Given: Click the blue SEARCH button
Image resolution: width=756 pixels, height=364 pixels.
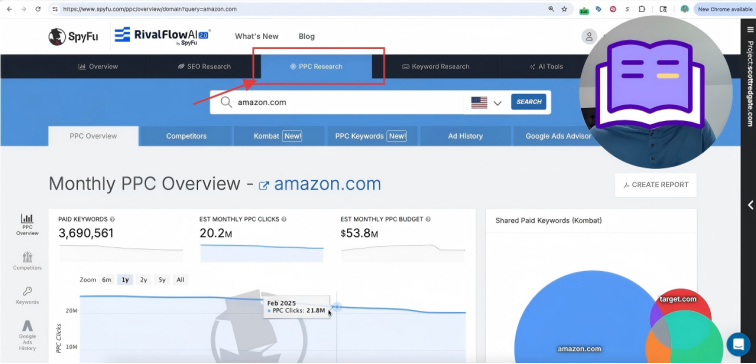Looking at the screenshot, I should point(528,102).
